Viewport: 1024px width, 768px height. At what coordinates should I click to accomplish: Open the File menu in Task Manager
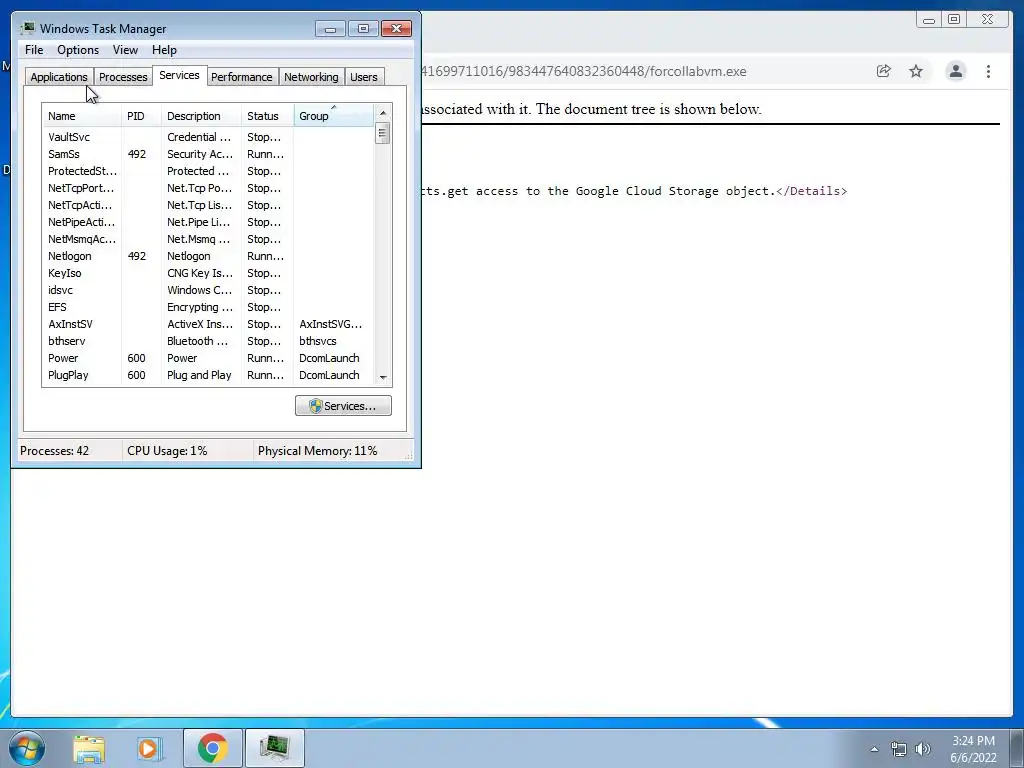click(34, 50)
